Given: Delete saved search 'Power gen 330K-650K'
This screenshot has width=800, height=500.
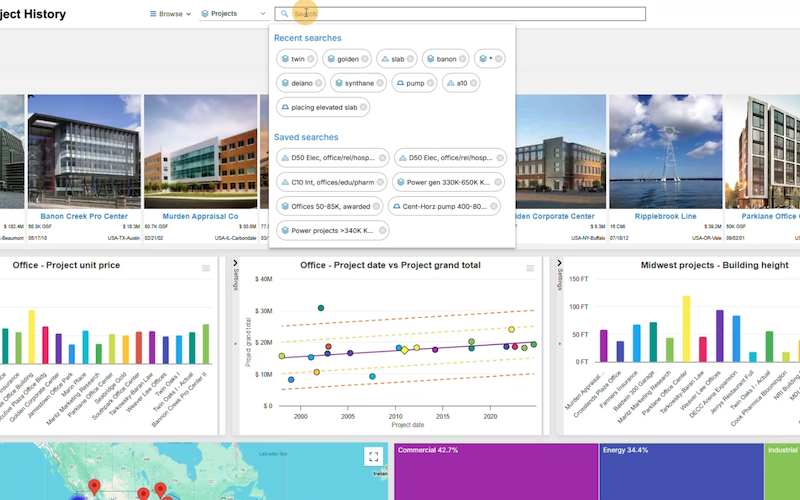Looking at the screenshot, I should 497,182.
